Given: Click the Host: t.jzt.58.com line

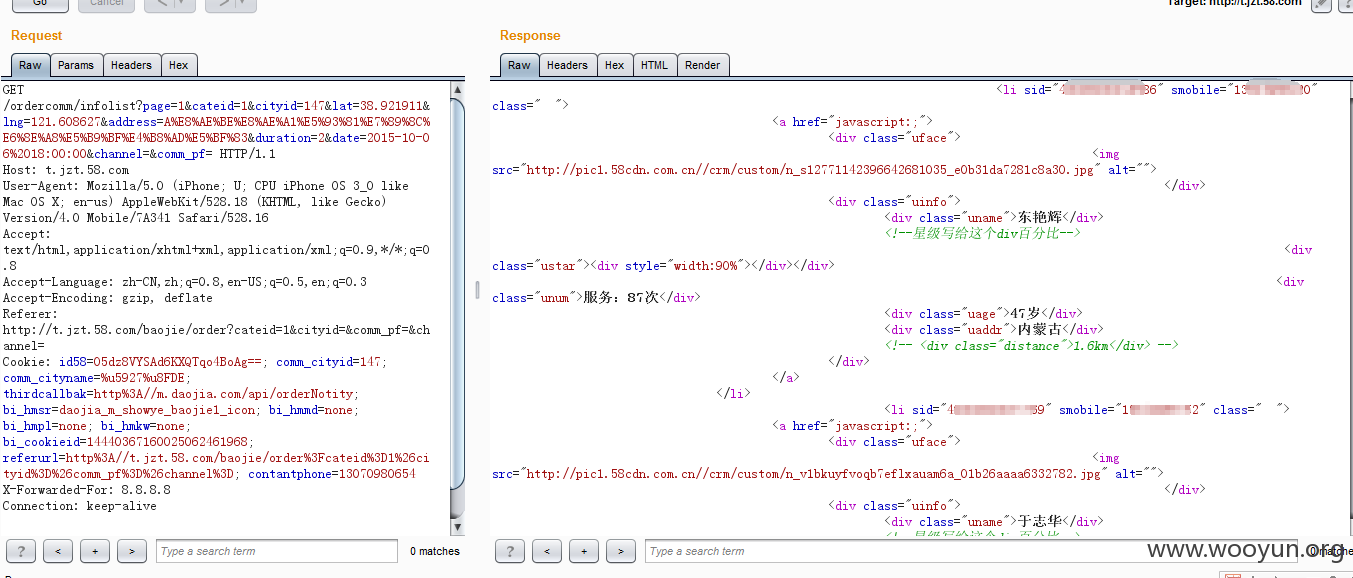Looking at the screenshot, I should click(66, 170).
